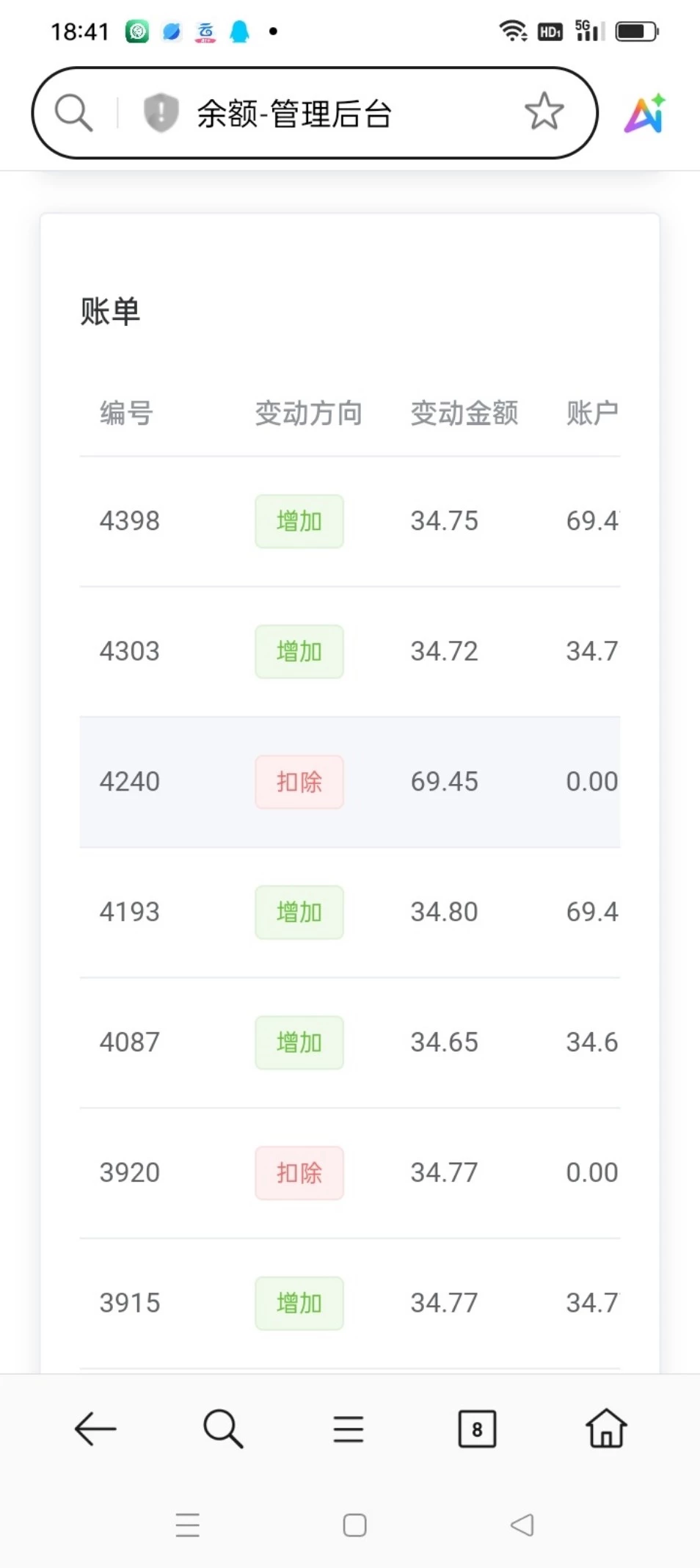Open the browser hamburger menu
The height and width of the screenshot is (1568, 700).
(349, 1429)
